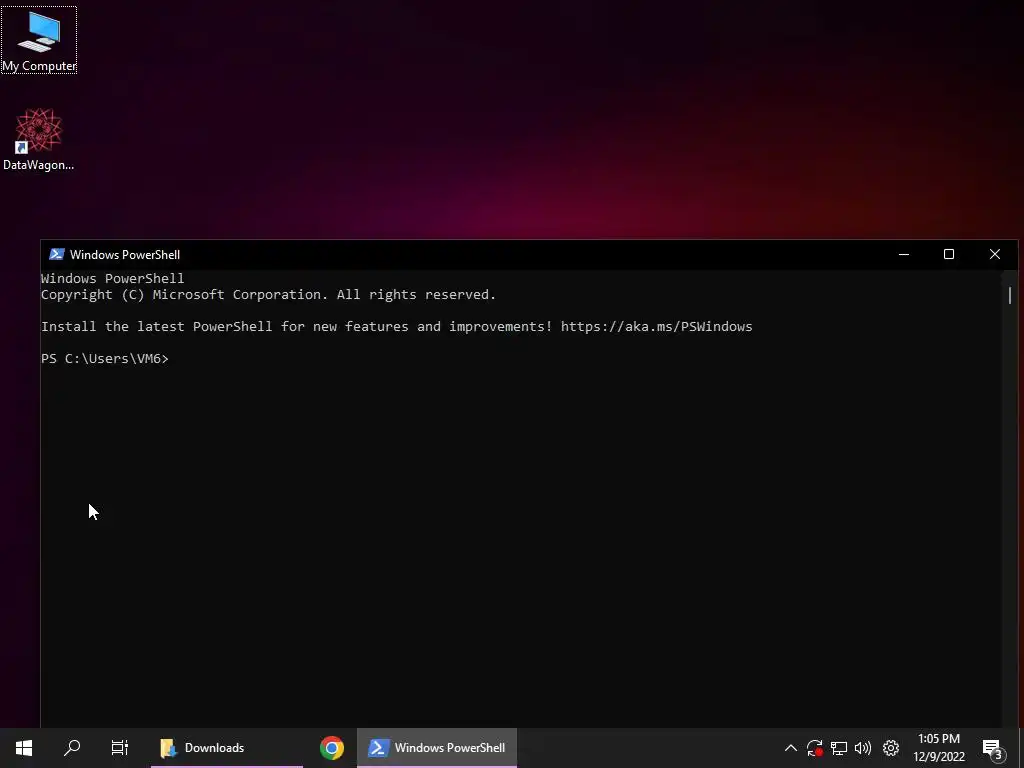Open the notification center icon

click(992, 748)
